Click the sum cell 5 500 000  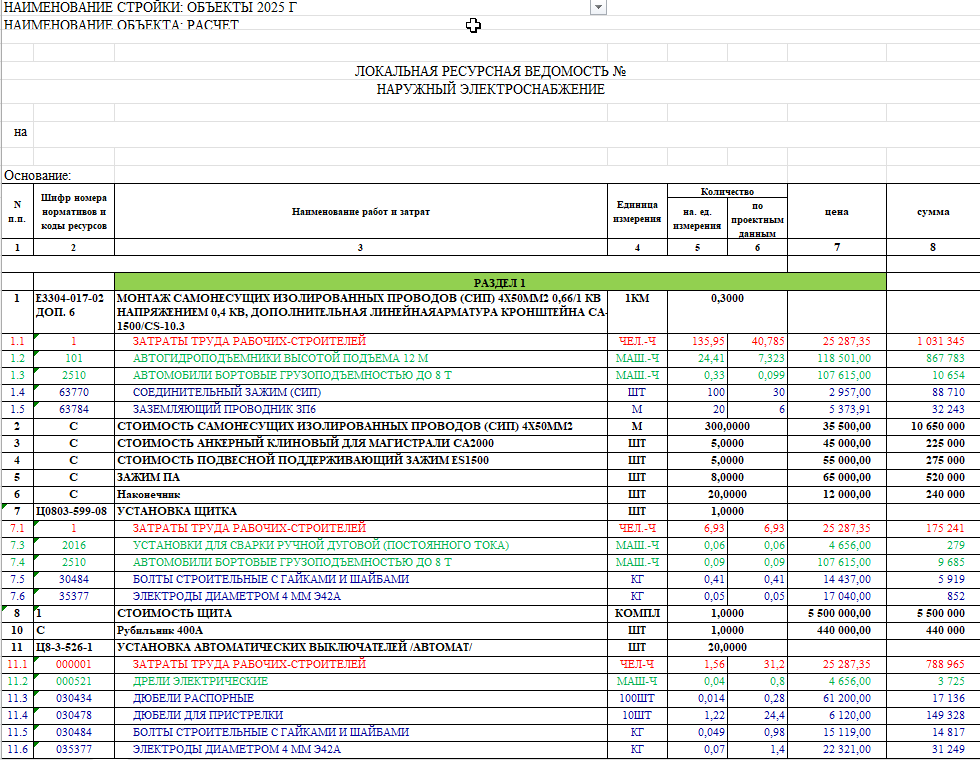(933, 613)
